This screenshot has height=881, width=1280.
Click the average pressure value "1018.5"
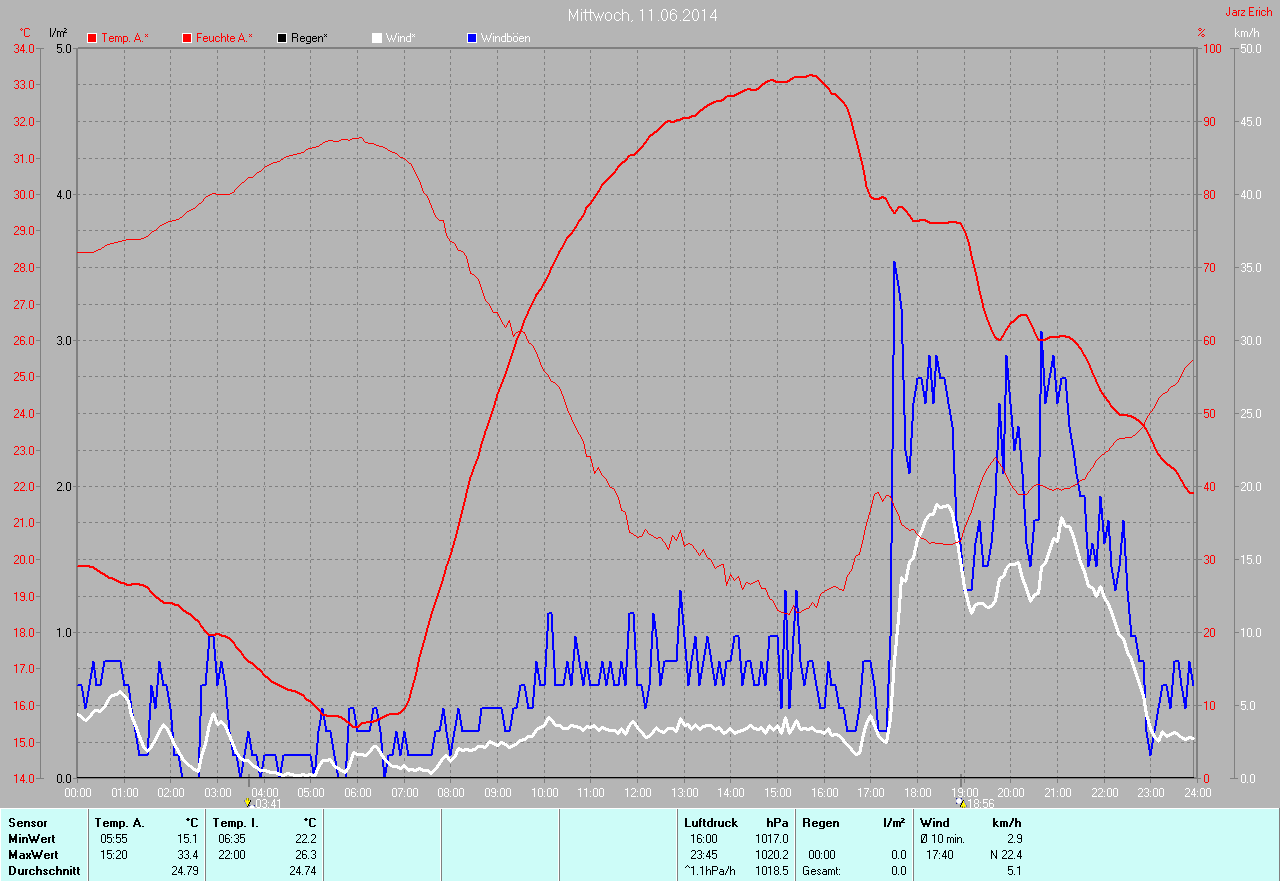point(772,871)
